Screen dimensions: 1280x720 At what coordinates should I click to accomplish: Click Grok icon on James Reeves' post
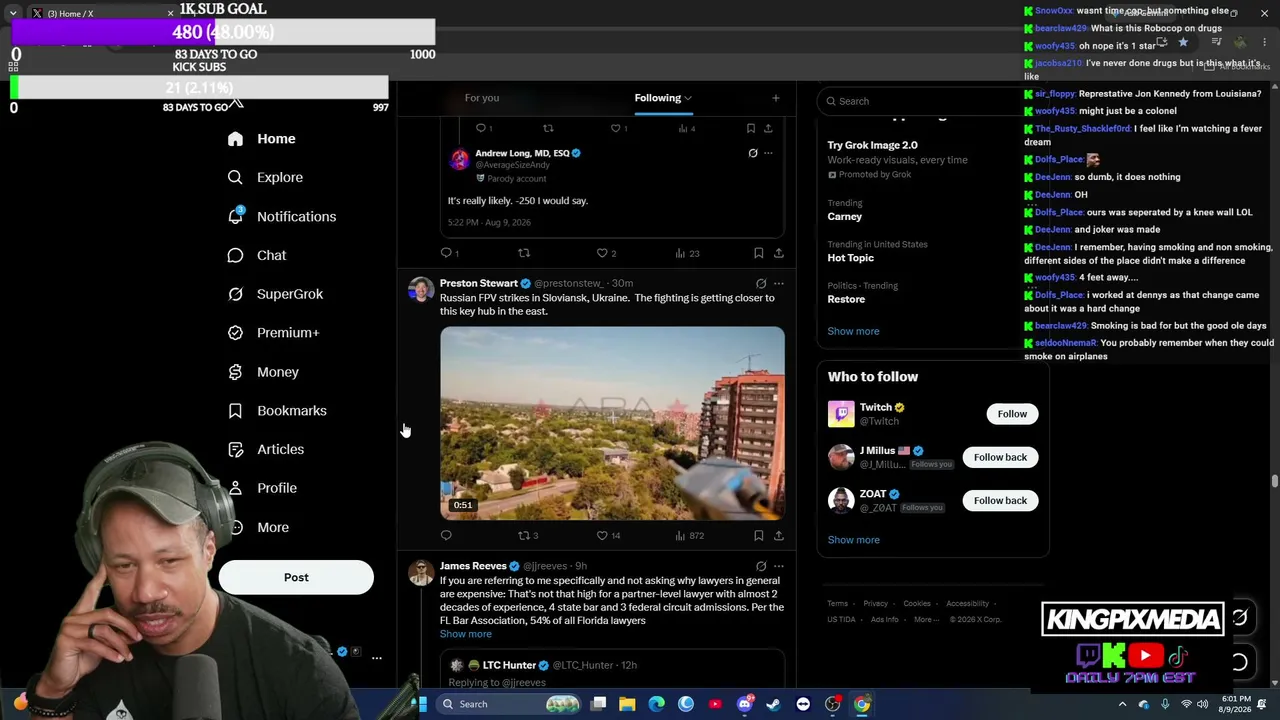[x=761, y=567]
